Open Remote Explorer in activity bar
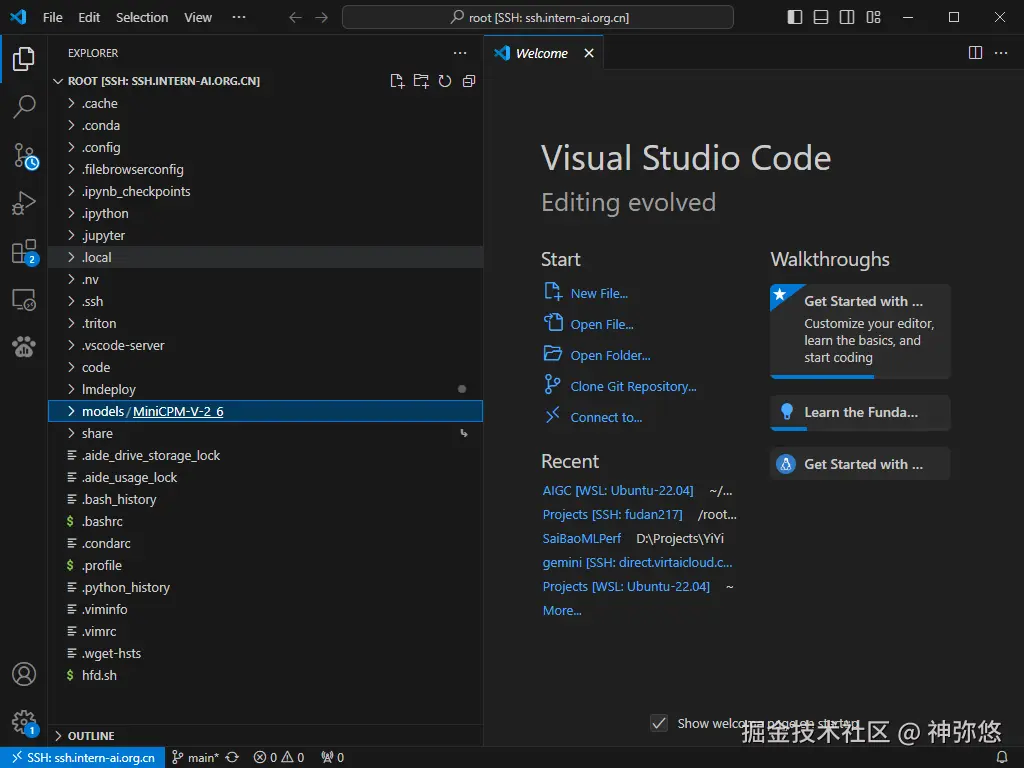Screen dimensions: 1024x768 24,300
